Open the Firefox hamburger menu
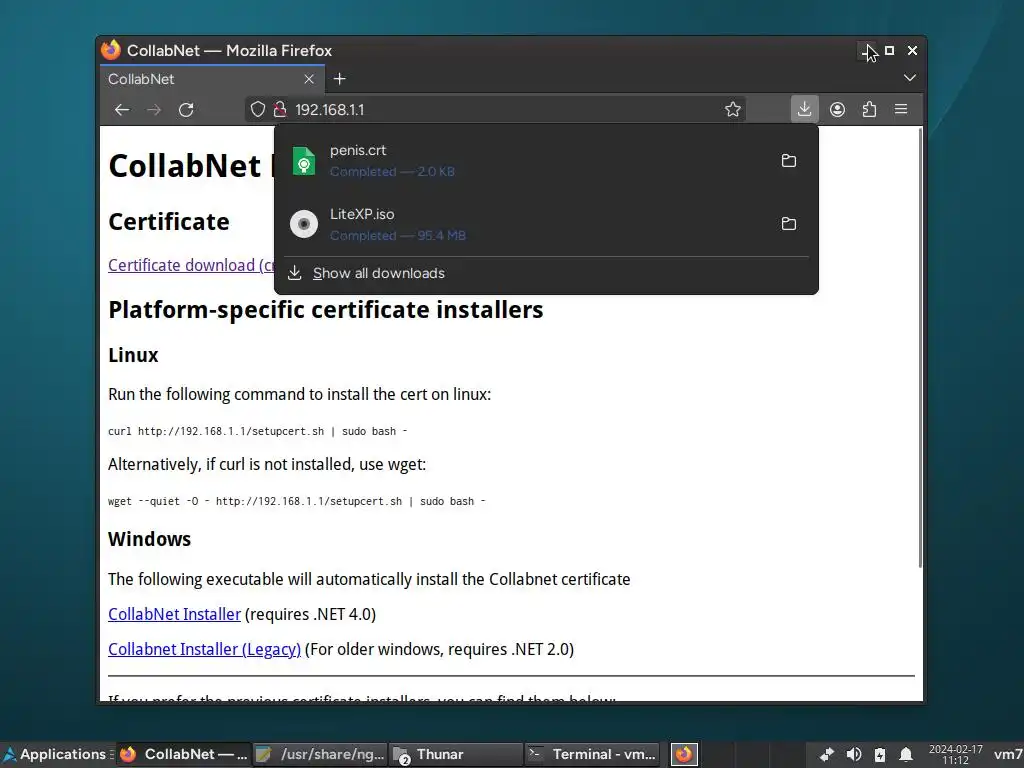Viewport: 1024px width, 768px height. coord(901,109)
